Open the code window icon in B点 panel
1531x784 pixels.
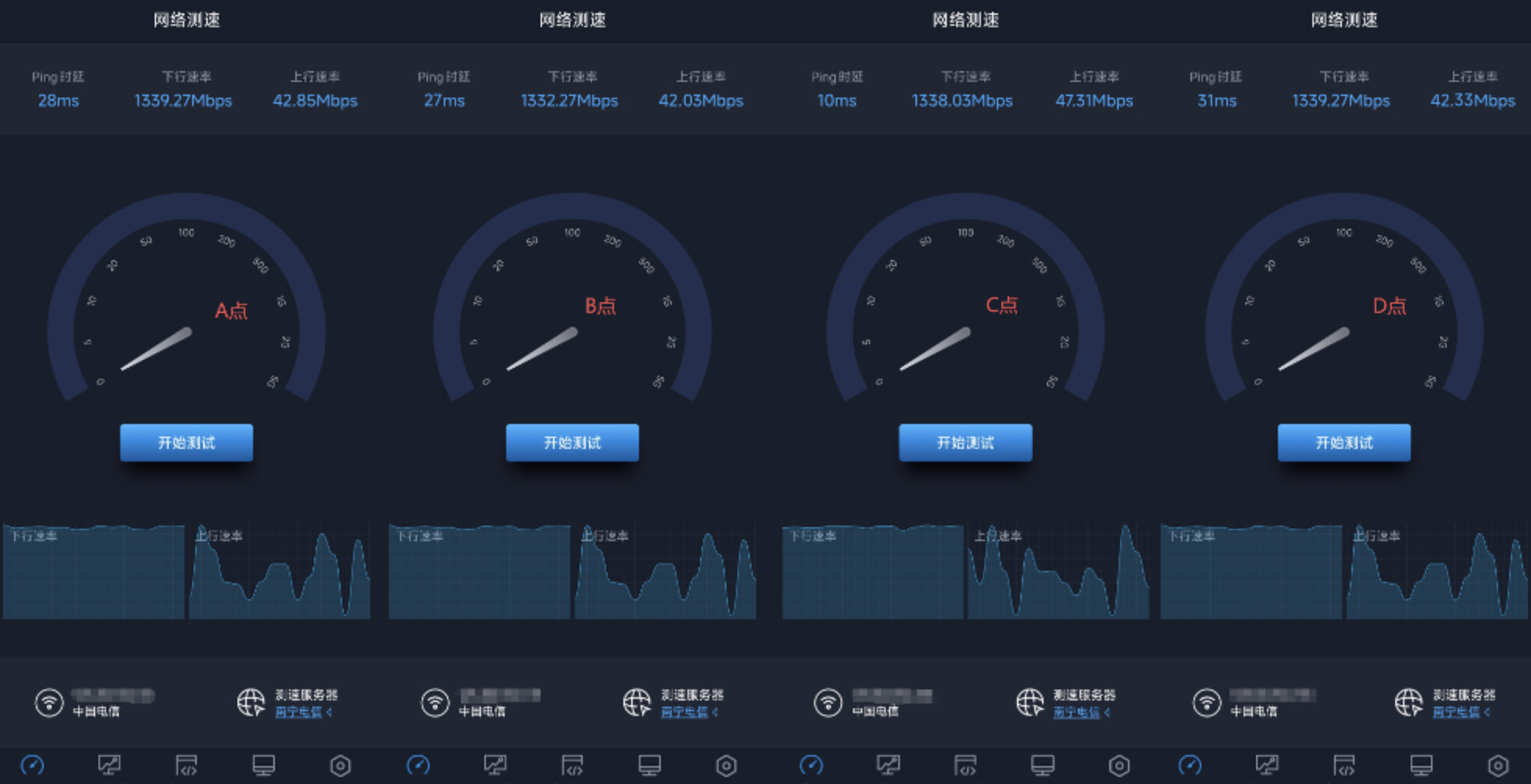click(x=572, y=765)
